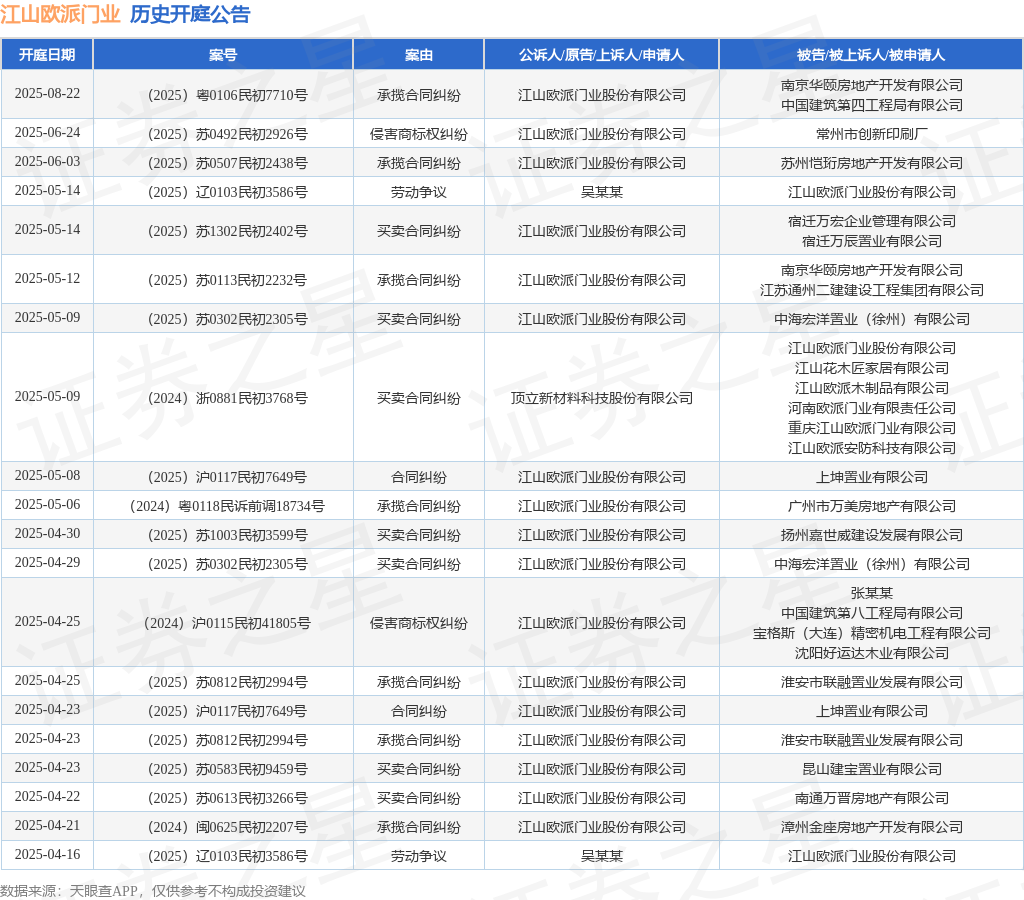Select the date 2025-06-03
This screenshot has height=900, width=1024.
(47, 161)
